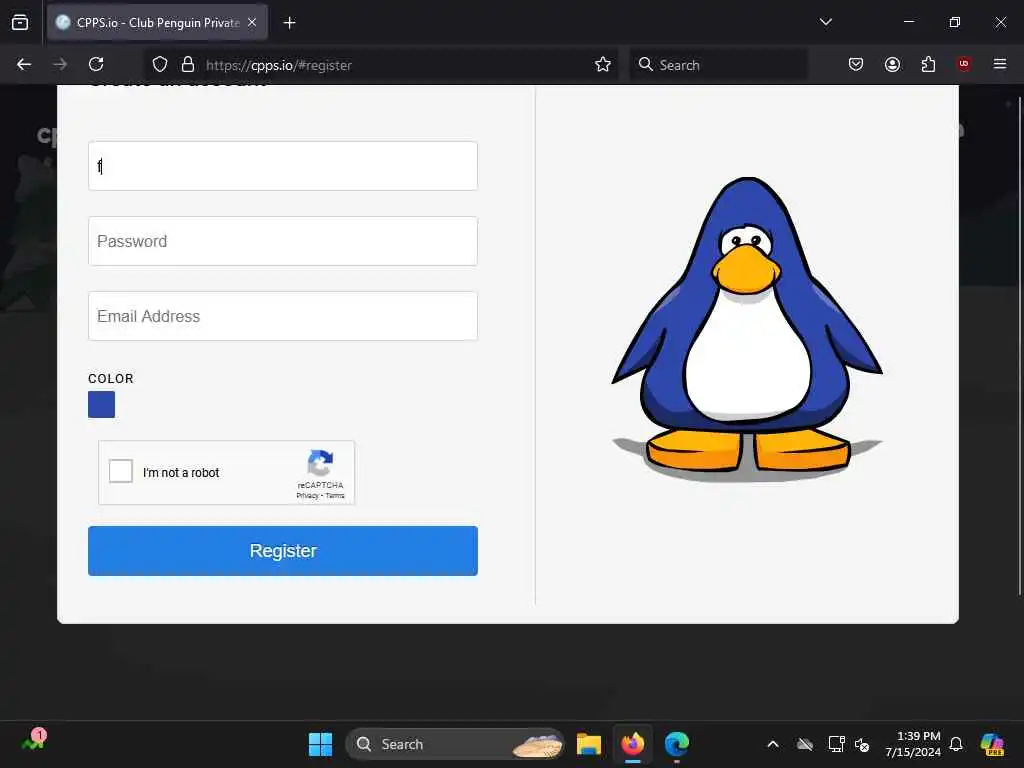This screenshot has width=1024, height=768.
Task: Open tracking protection shield icon
Action: 160,64
